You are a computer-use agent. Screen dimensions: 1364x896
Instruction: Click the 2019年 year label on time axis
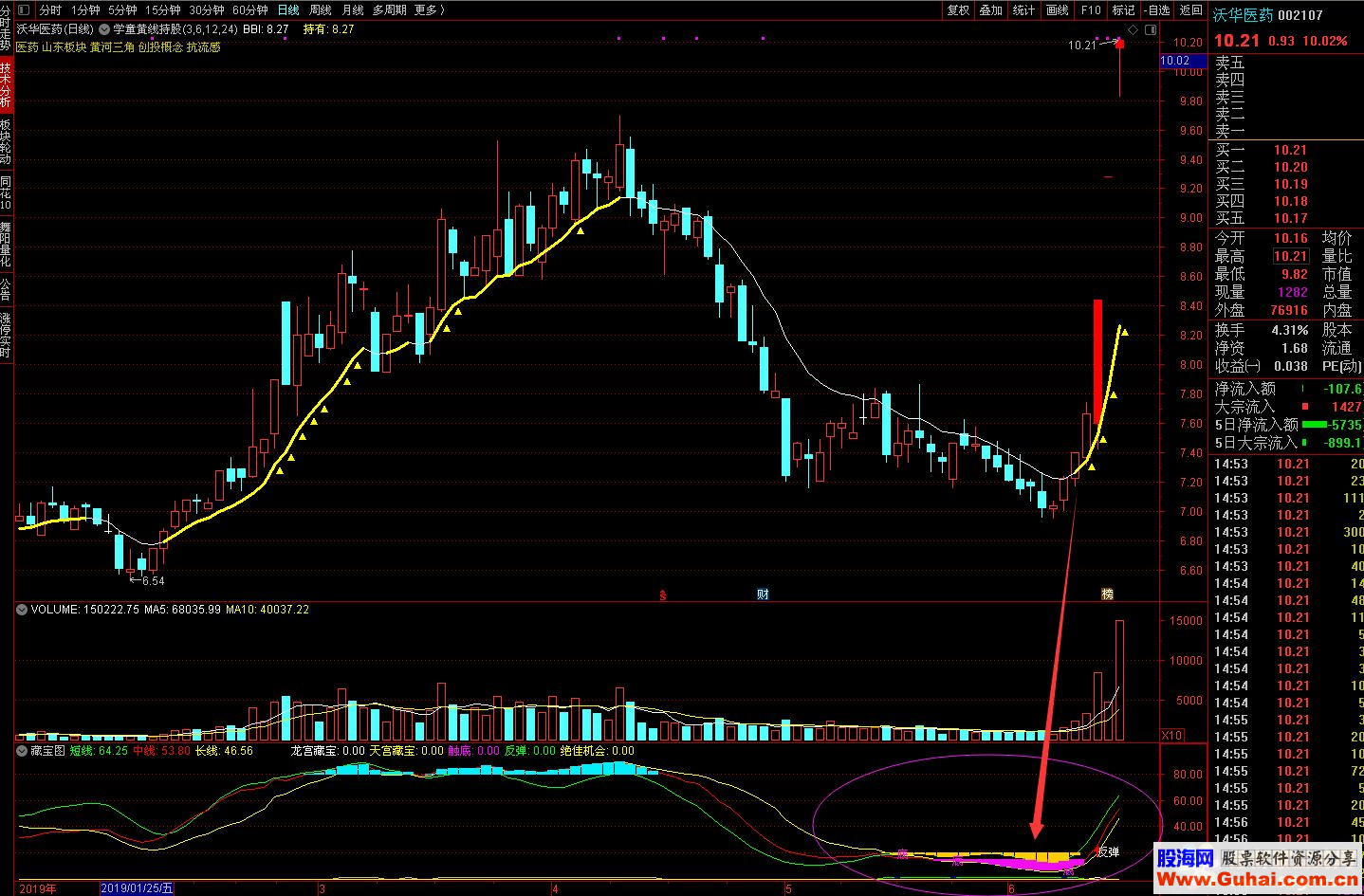point(38,889)
